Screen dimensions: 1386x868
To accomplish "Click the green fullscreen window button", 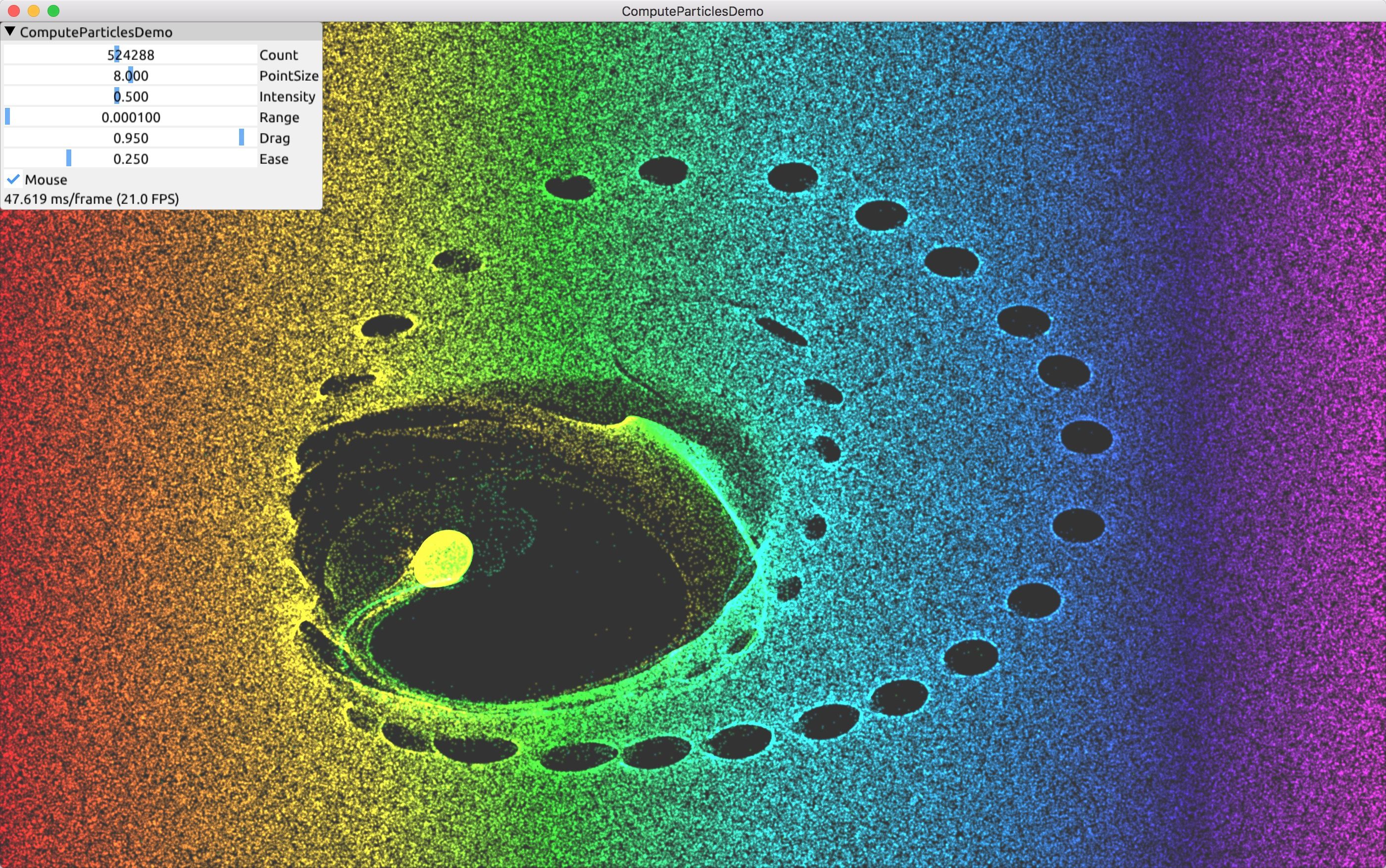I will 53,11.
